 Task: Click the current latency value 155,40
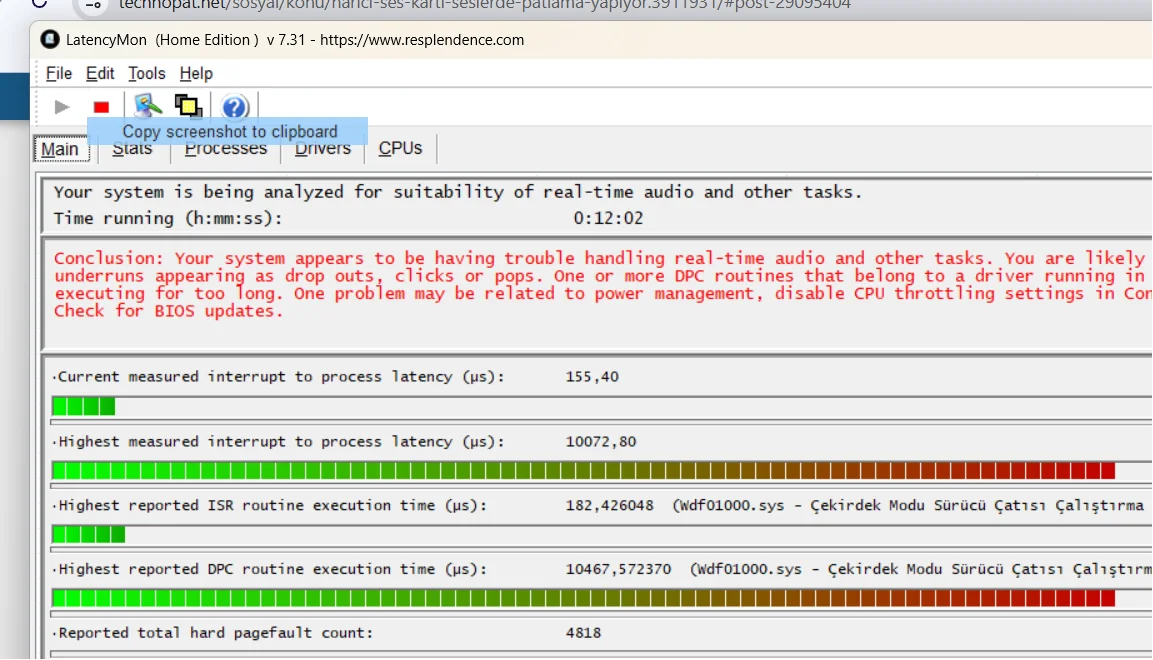(x=592, y=377)
